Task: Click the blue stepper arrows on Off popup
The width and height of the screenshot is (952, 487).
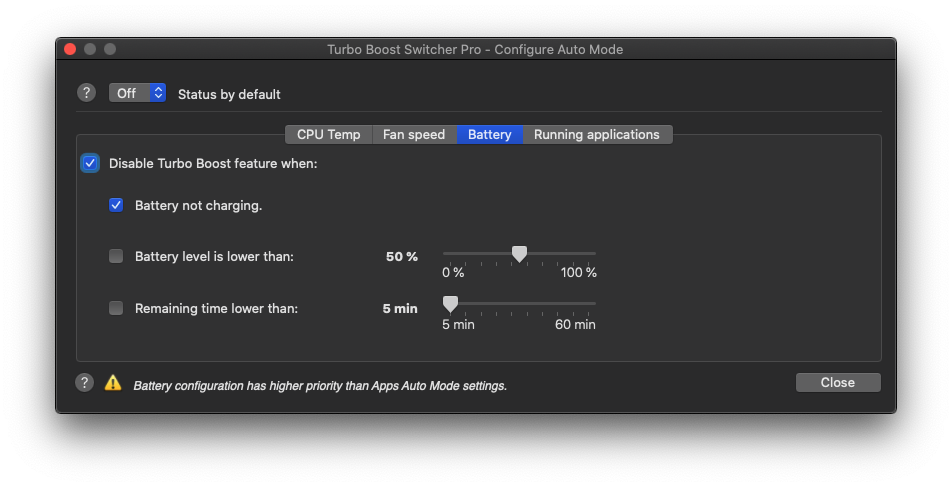Action: pos(158,93)
